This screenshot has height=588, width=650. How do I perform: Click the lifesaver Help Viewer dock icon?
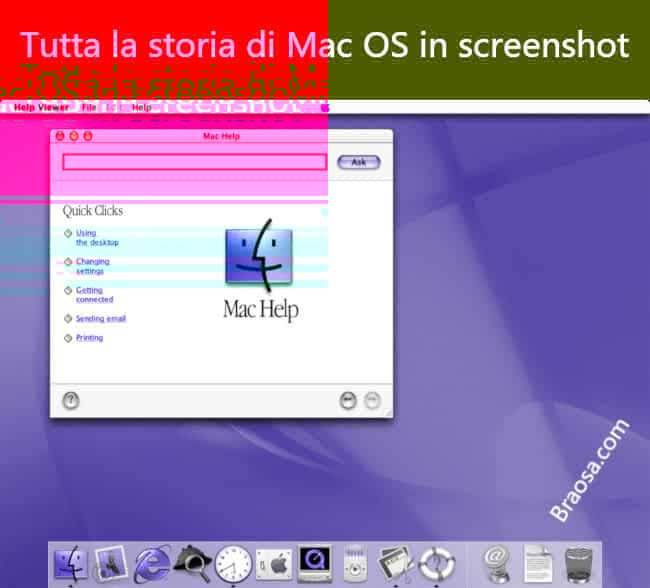coord(437,565)
